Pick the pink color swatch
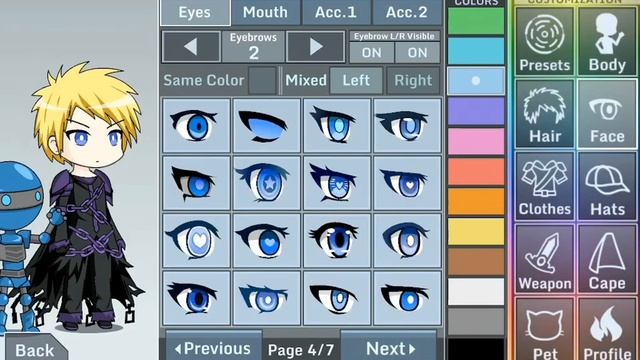Screen dimensions: 640x360 click(476, 141)
